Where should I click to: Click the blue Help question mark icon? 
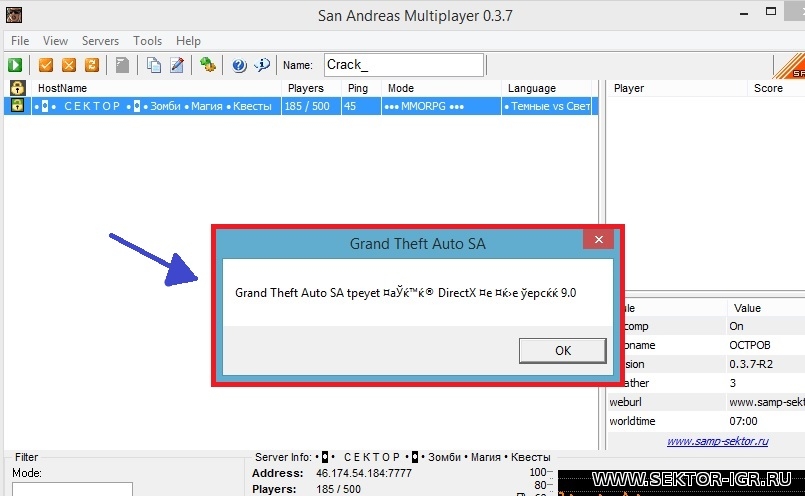click(239, 65)
